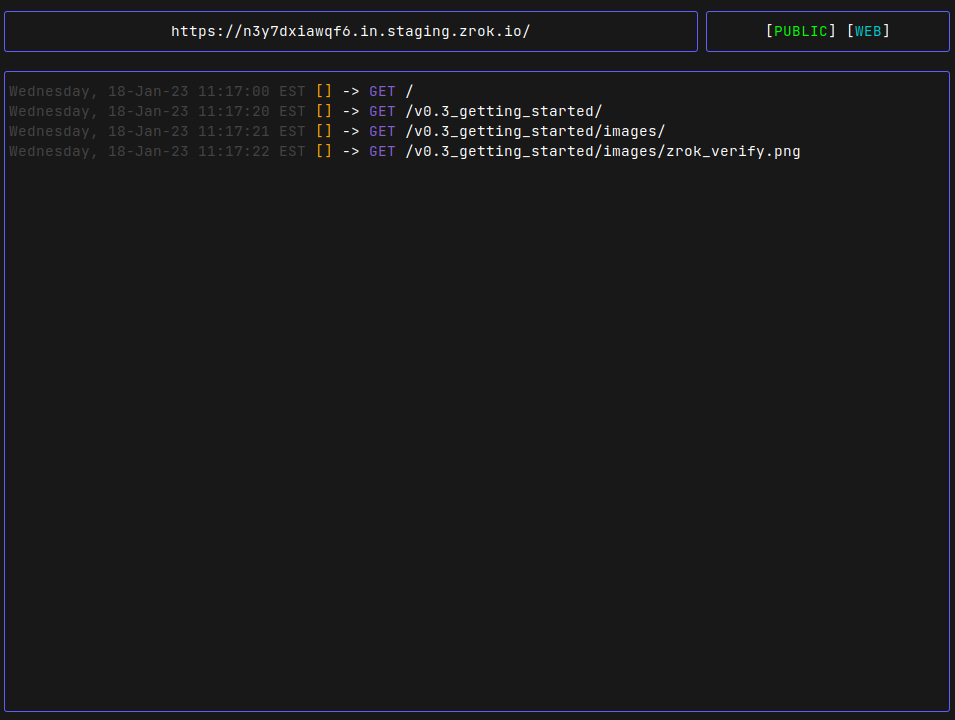Image resolution: width=955 pixels, height=720 pixels.
Task: Click the 11:17:20 EST timestamp
Action: (252, 111)
